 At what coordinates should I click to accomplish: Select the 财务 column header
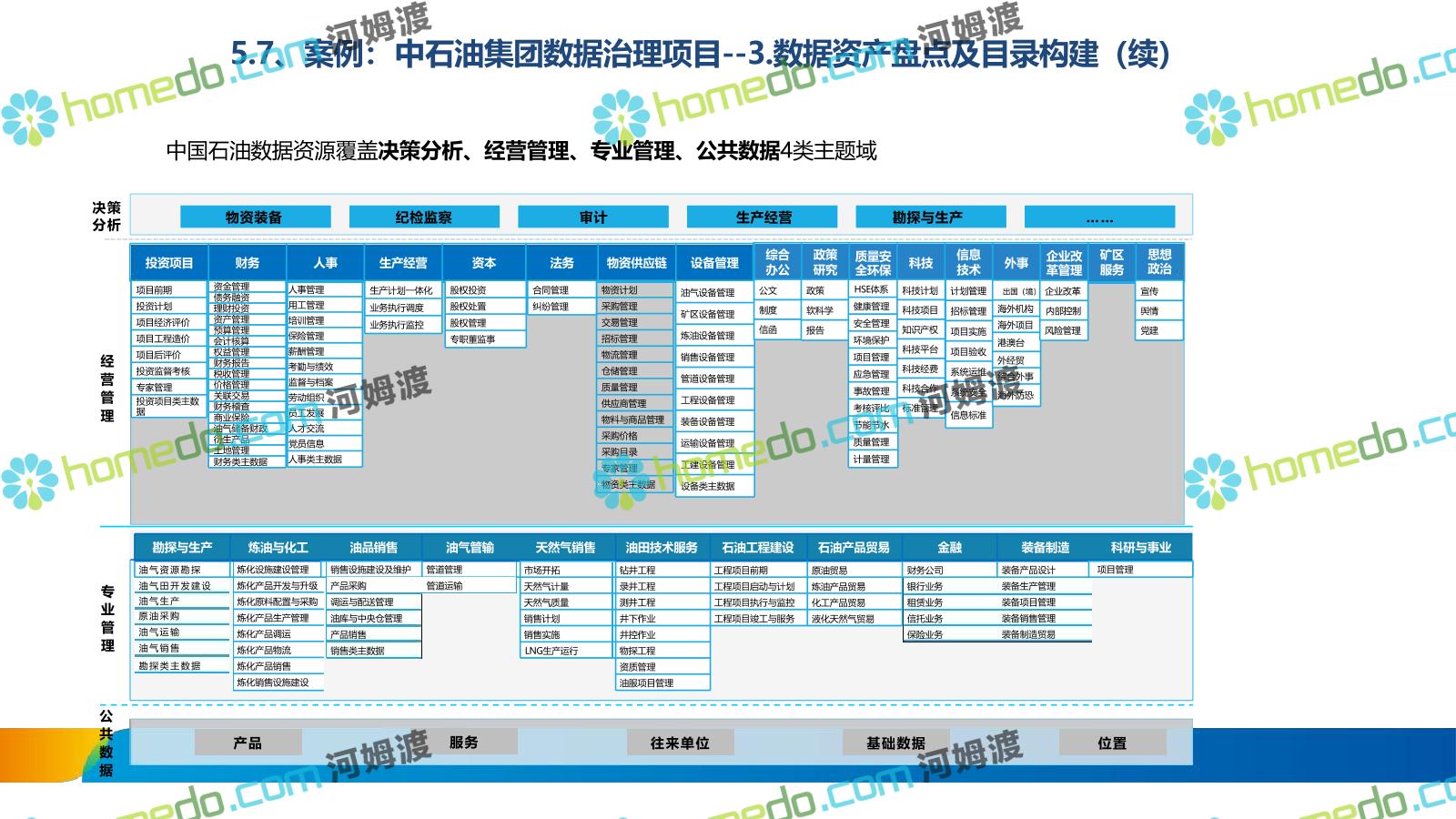coord(248,263)
